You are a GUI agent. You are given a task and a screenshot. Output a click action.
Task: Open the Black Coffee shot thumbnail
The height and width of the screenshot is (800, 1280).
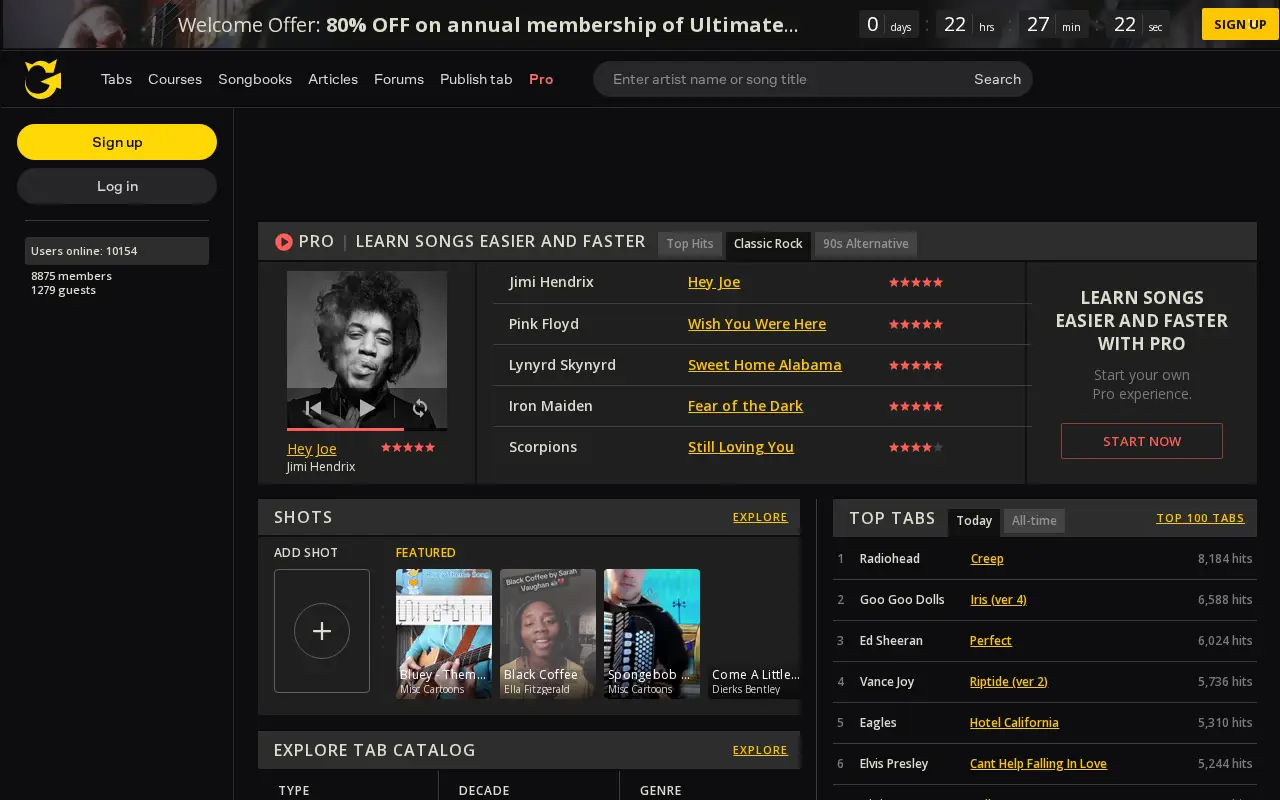[548, 634]
